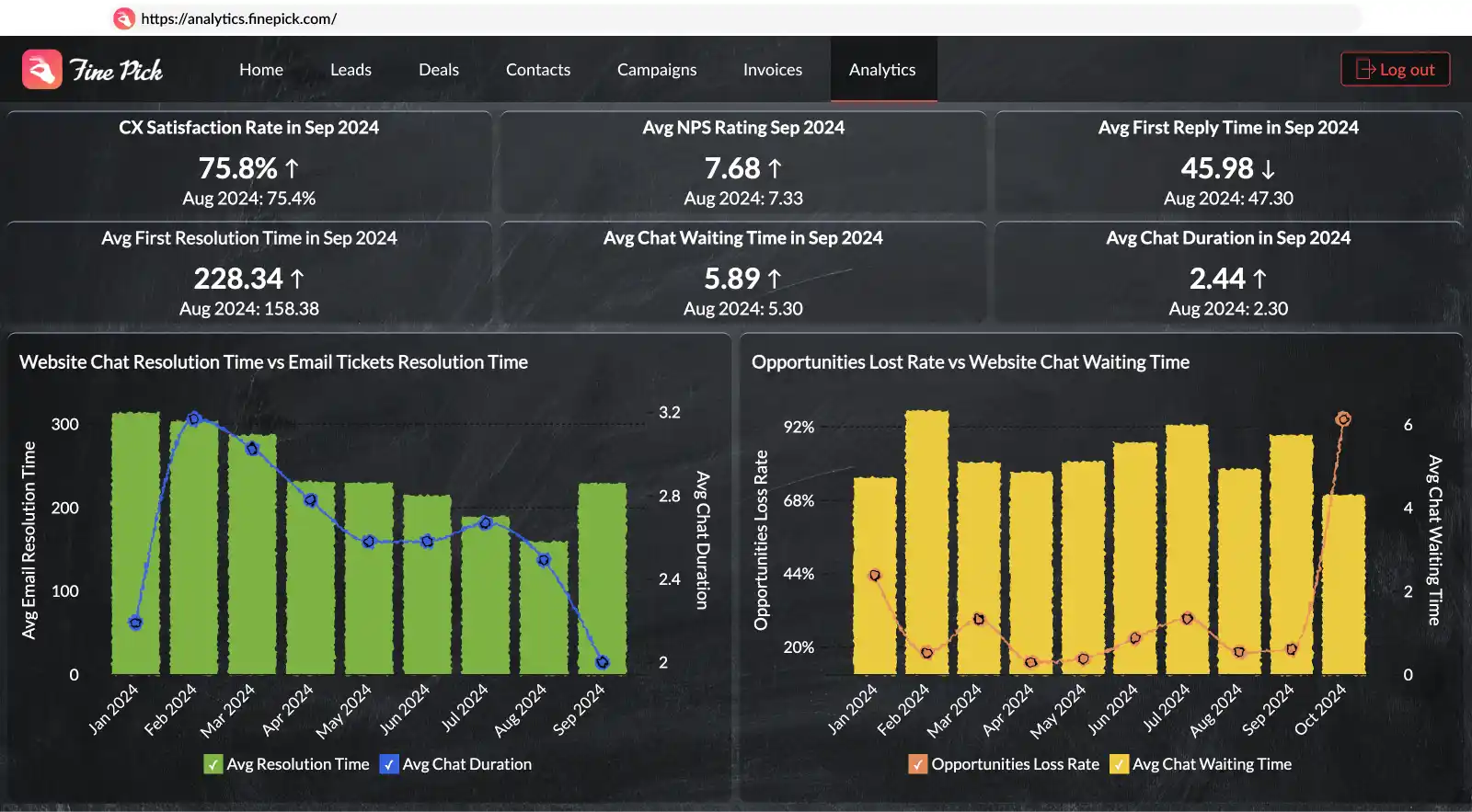Click the up arrow next to 228.34
This screenshot has height=812, width=1472.
[296, 279]
